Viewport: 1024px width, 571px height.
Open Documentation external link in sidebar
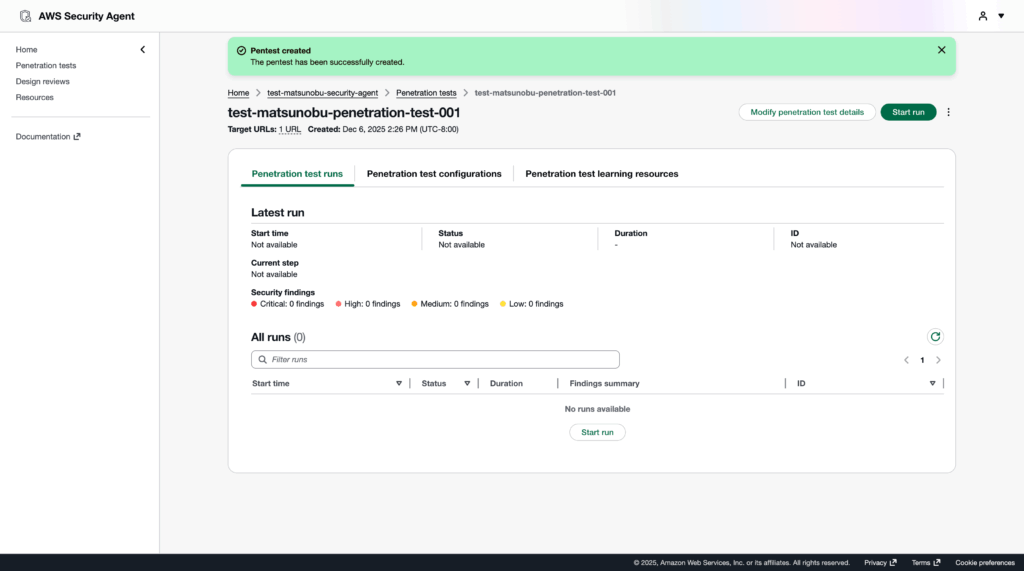click(x=48, y=137)
